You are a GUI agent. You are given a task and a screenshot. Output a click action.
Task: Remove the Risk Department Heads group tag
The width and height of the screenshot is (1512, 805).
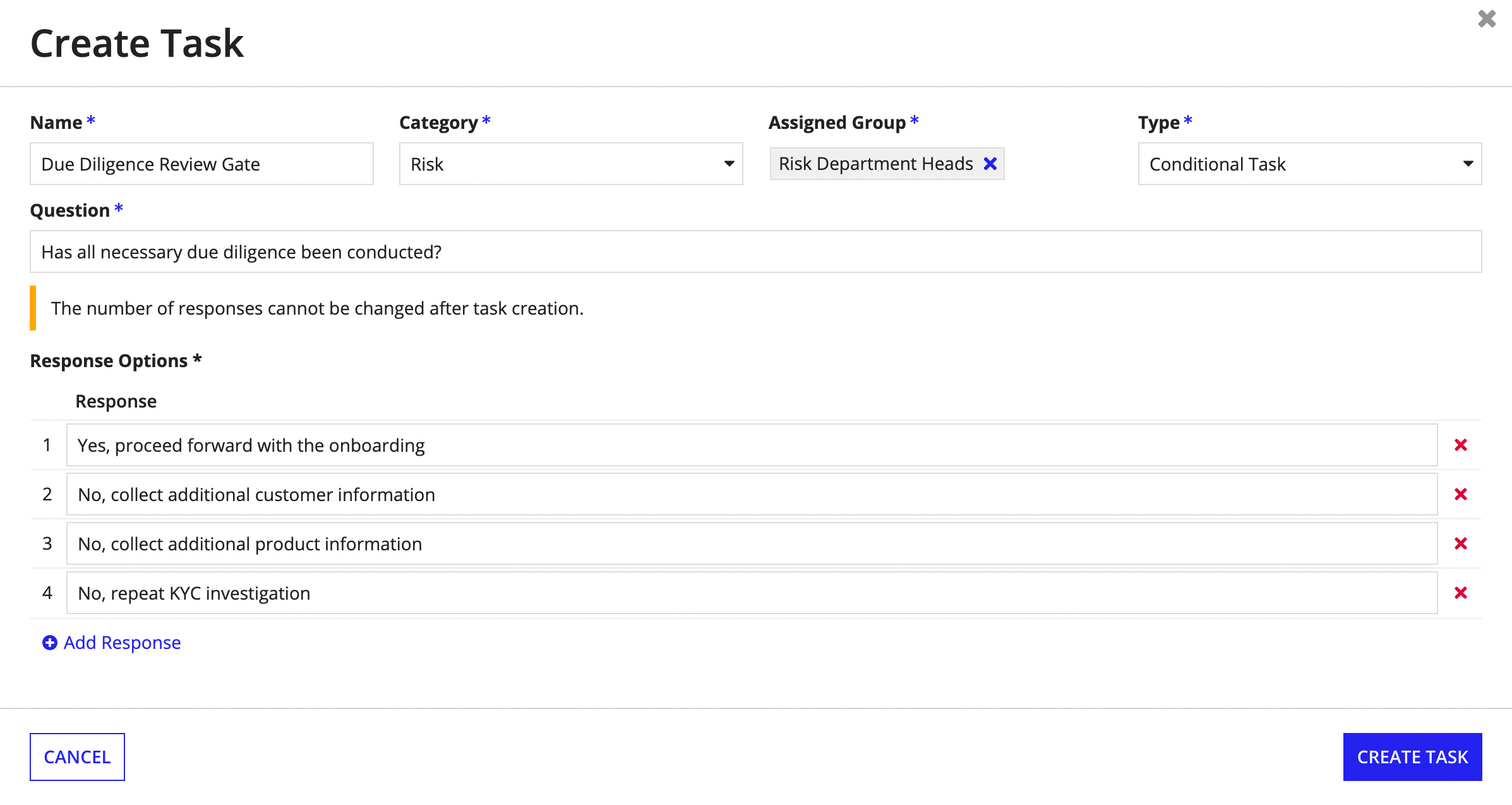point(990,164)
